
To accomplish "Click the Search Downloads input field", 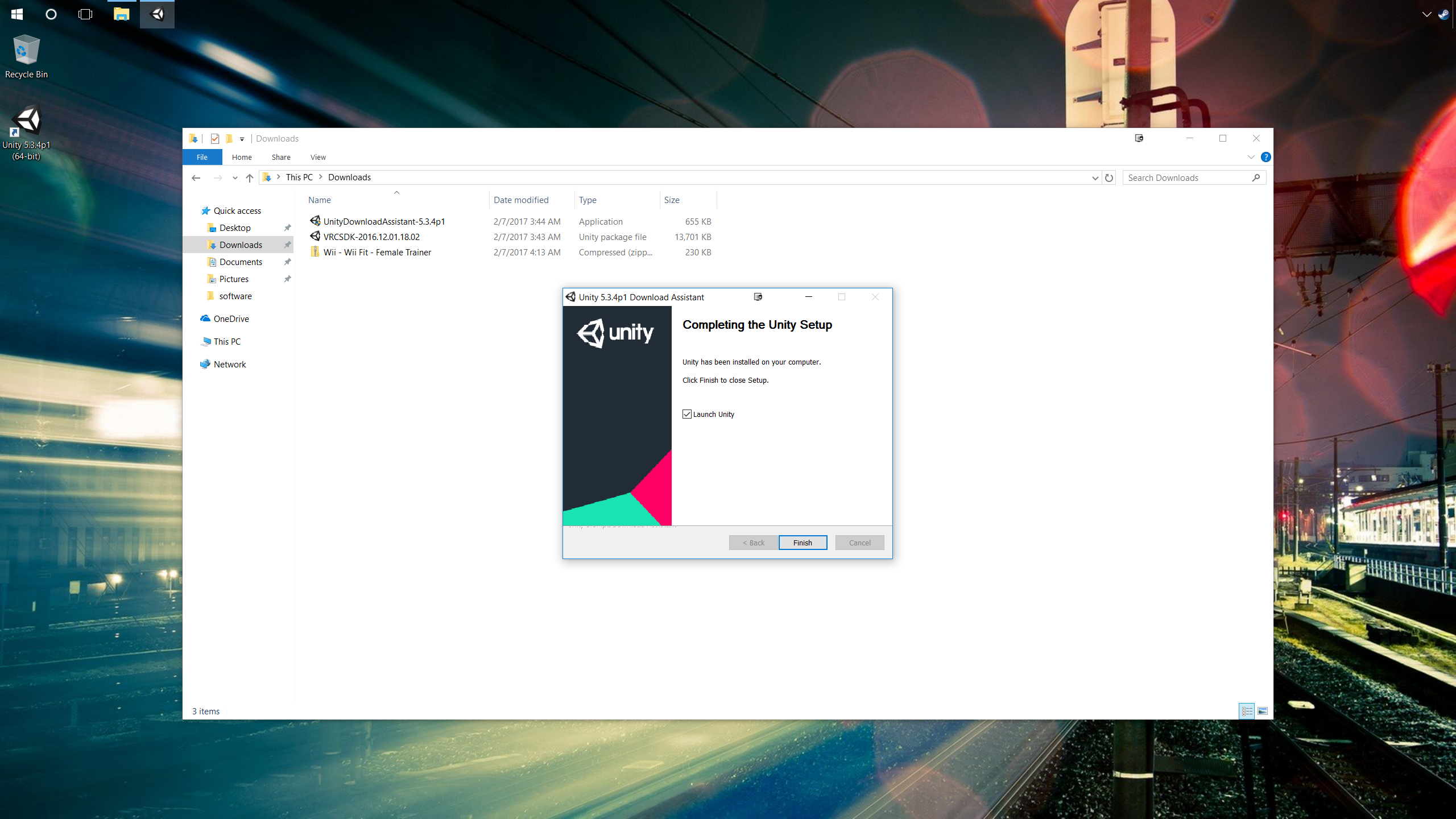I will point(1189,178).
